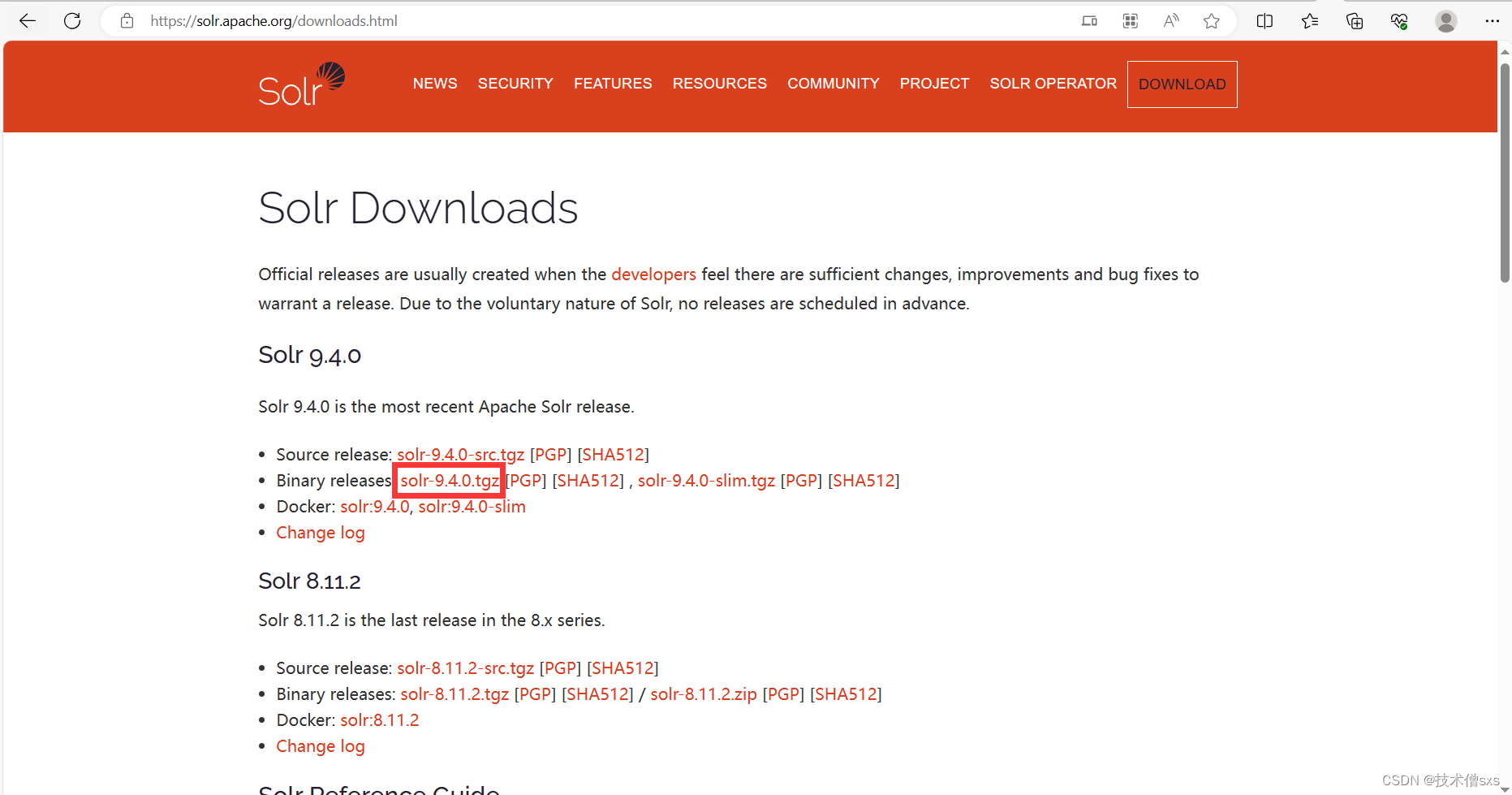Image resolution: width=1512 pixels, height=795 pixels.
Task: Open the COMMUNITY menu item
Action: click(833, 84)
